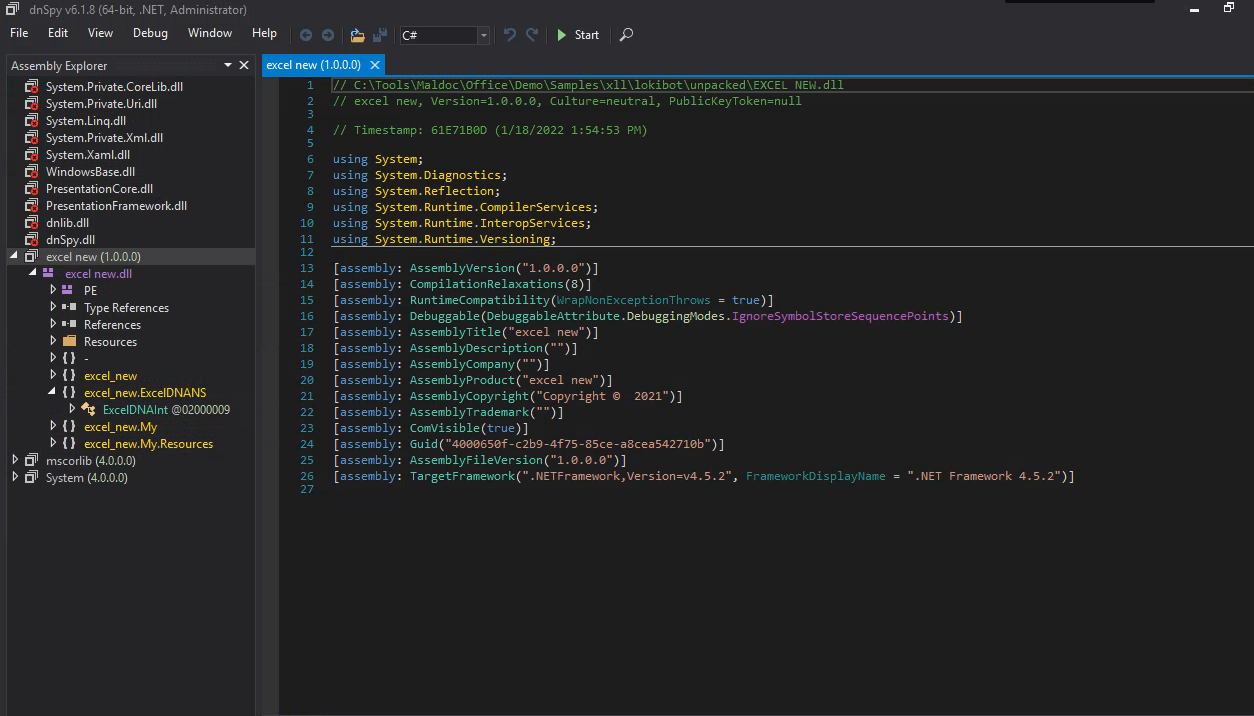
Task: Select PresentationFramework.dll in the assembly list
Action: pos(116,206)
